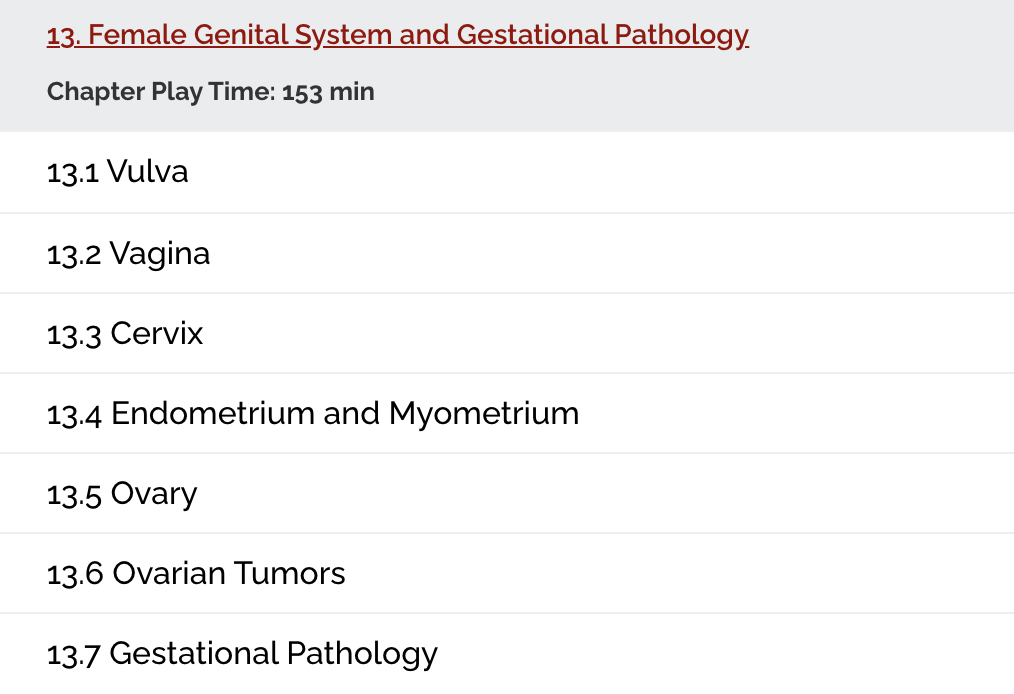Click the number 13.2 before Vagina
Image resolution: width=1014 pixels, height=694 pixels.
click(x=73, y=254)
